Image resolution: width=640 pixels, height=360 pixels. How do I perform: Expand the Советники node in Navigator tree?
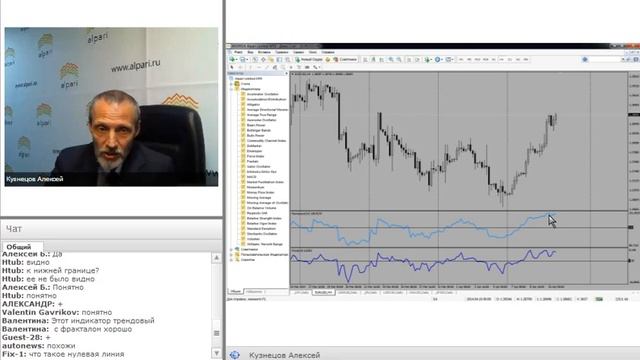[231, 249]
